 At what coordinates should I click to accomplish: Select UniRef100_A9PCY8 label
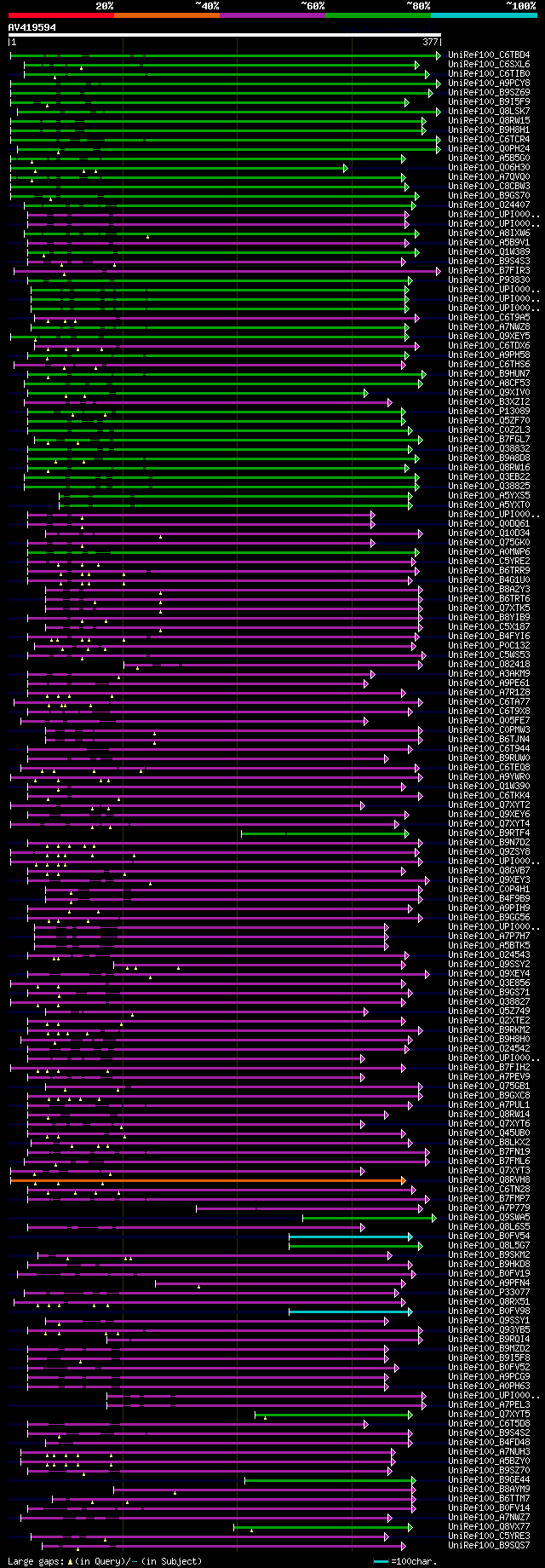point(489,84)
